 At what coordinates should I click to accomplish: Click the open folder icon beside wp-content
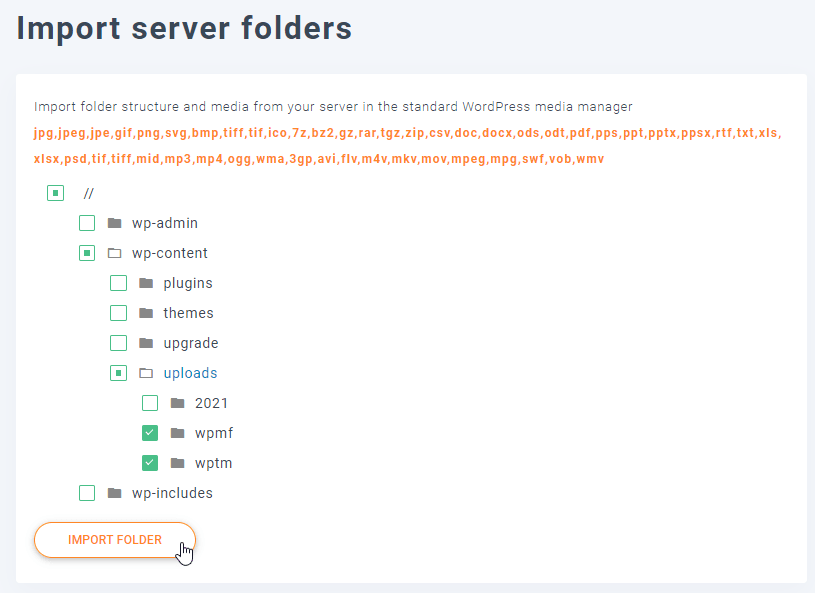(114, 253)
